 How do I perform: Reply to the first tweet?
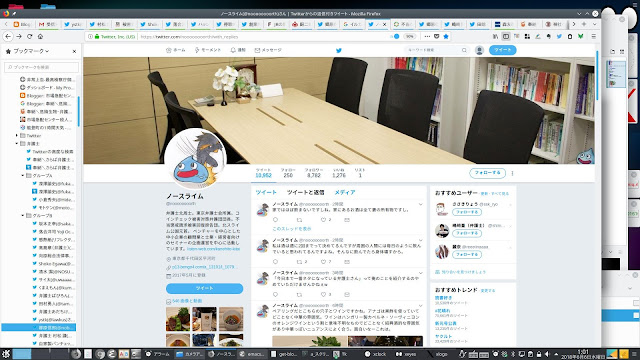pyautogui.click(x=275, y=220)
